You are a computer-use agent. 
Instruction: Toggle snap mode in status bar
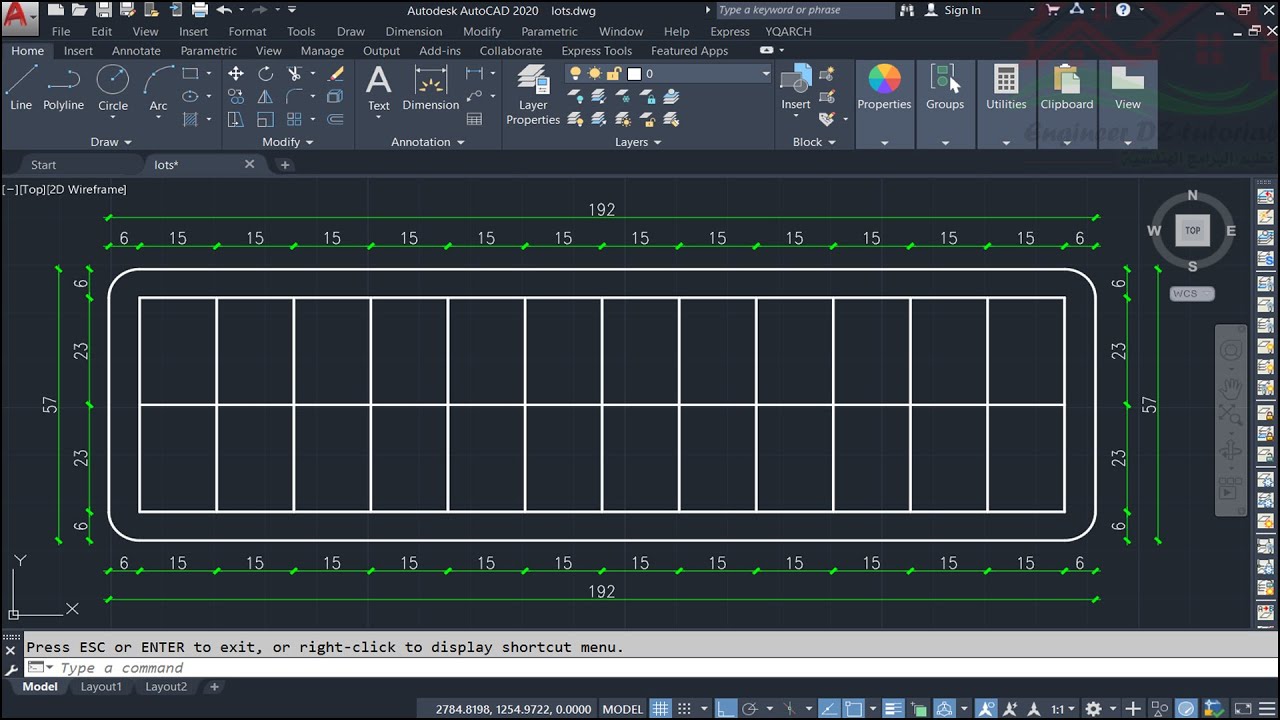tap(684, 709)
